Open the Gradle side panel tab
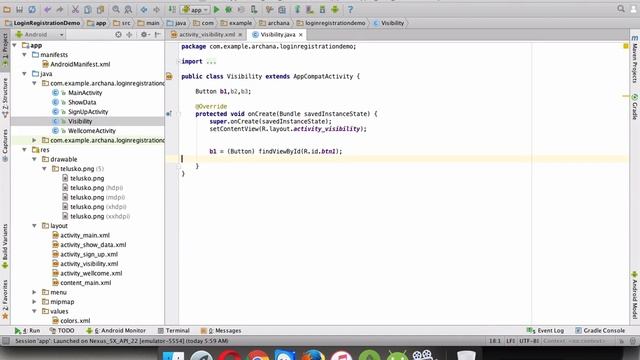The image size is (640, 360). (635, 107)
